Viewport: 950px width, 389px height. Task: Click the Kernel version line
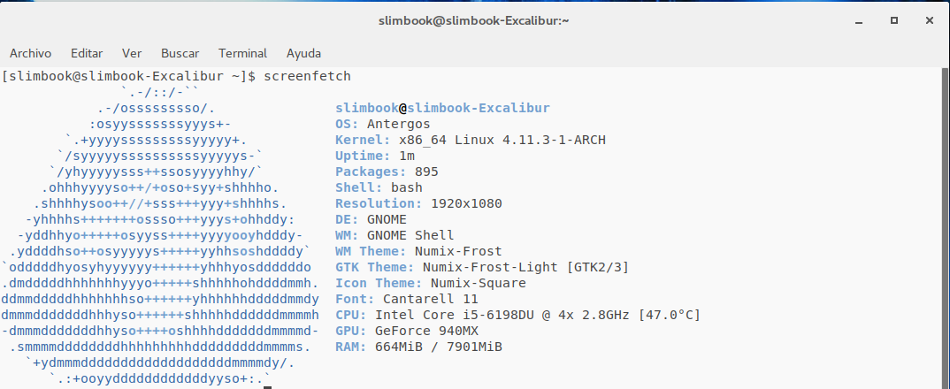coord(470,140)
